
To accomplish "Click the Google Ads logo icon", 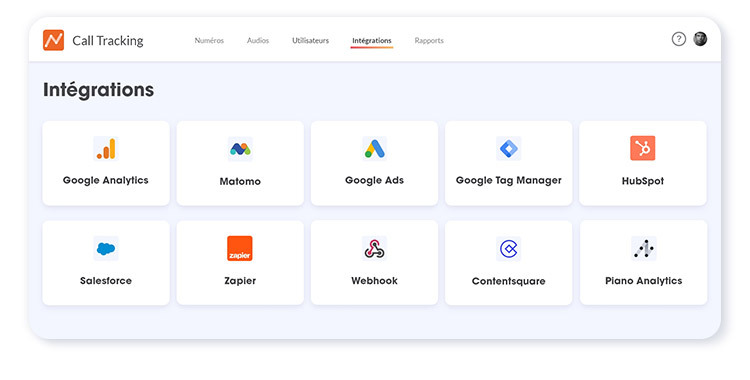I will coord(375,148).
